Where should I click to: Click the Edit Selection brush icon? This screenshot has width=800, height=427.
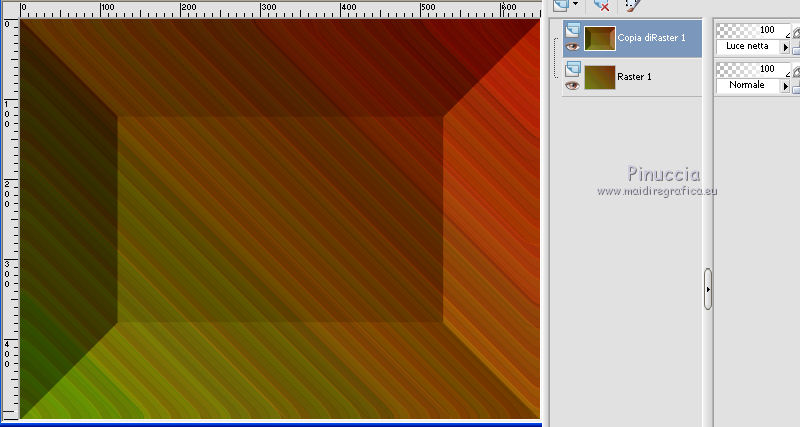pyautogui.click(x=632, y=5)
